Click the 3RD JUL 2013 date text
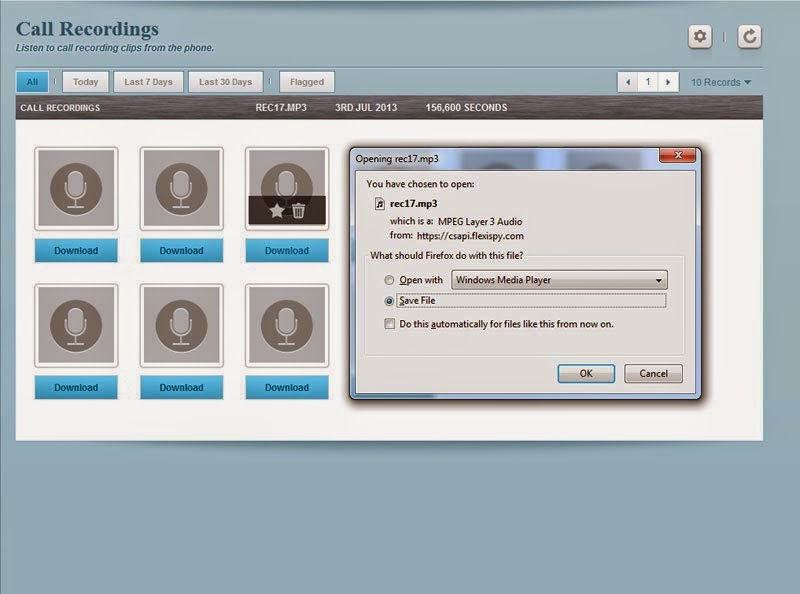 366,108
